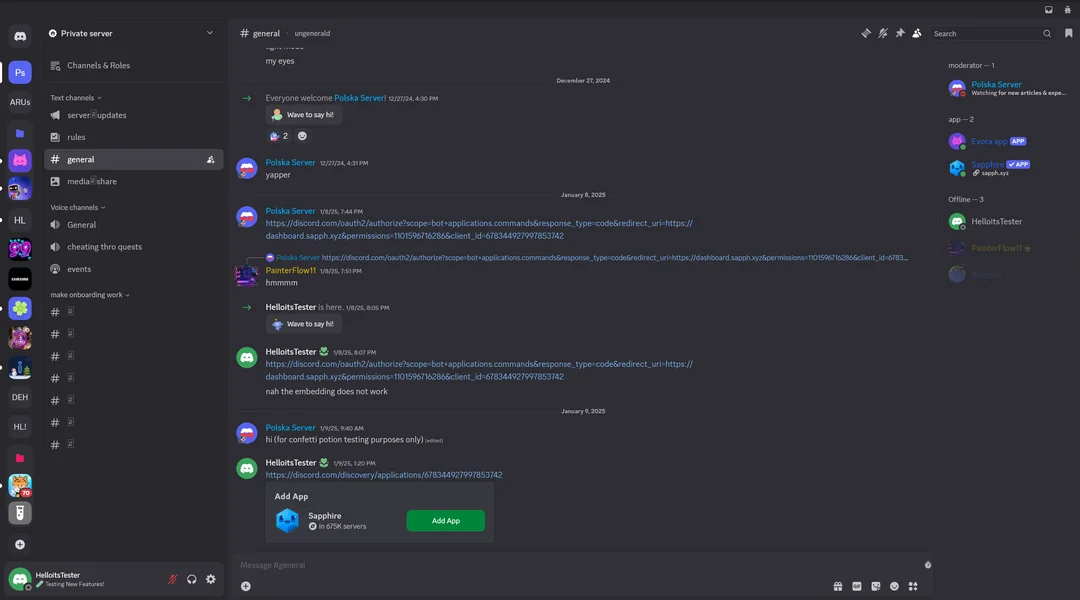Click PainterFlow11 username above hmmmm message
The width and height of the screenshot is (1080, 600).
(x=291, y=271)
